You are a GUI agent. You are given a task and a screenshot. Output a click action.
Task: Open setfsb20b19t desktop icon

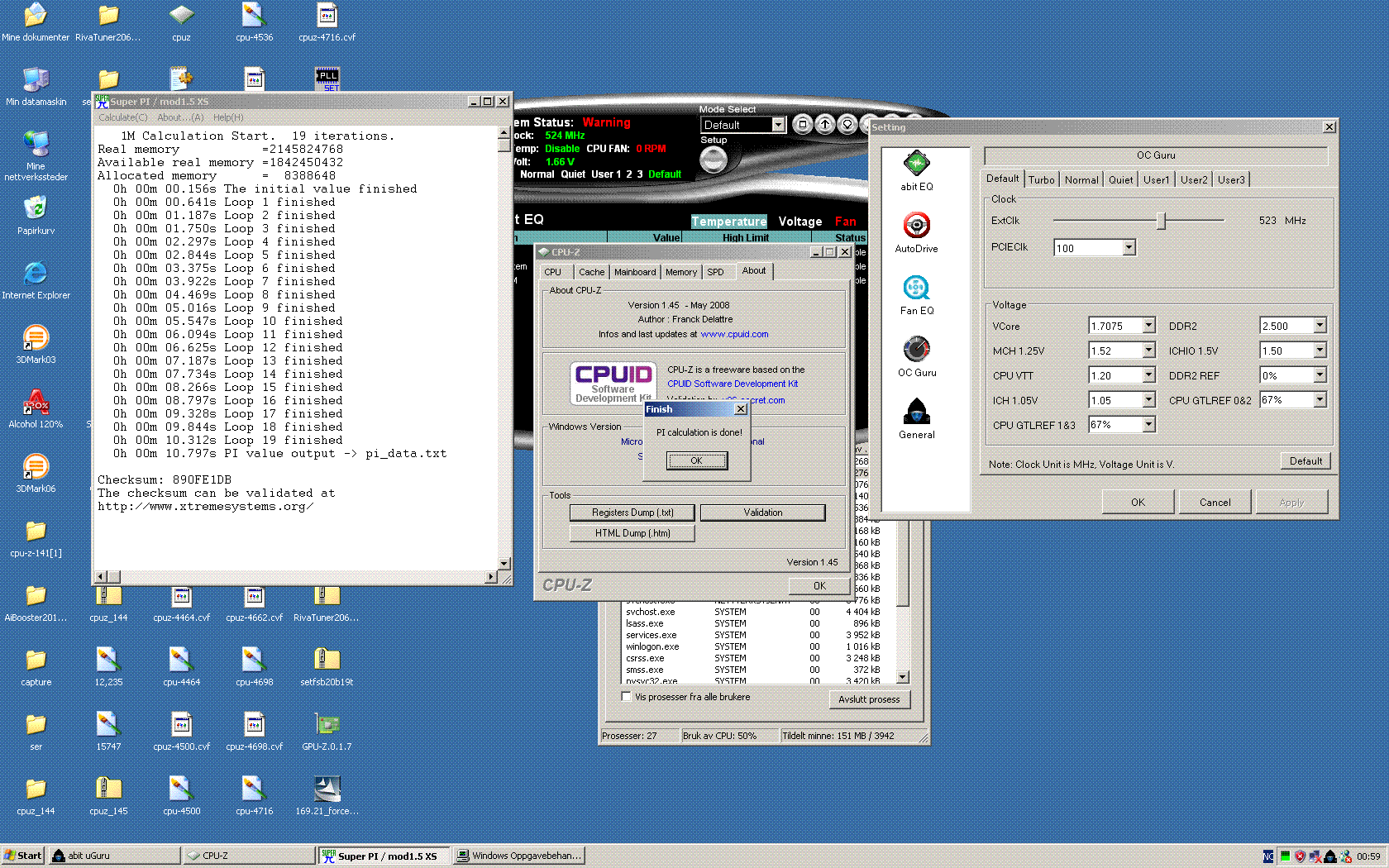327,667
